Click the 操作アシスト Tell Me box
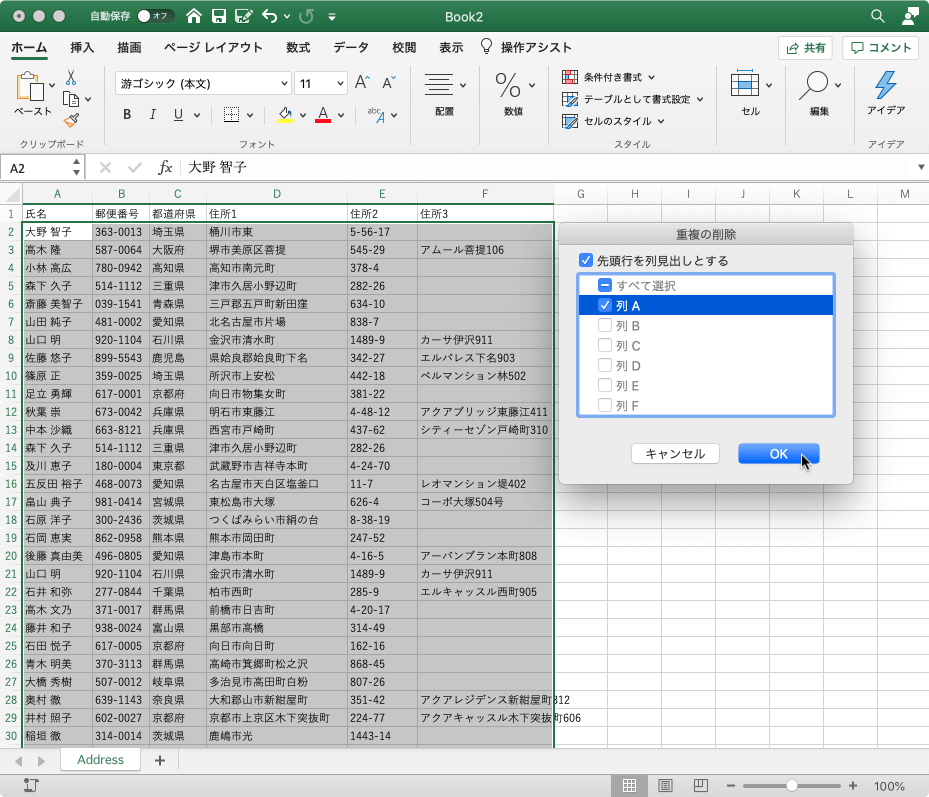 (x=526, y=47)
